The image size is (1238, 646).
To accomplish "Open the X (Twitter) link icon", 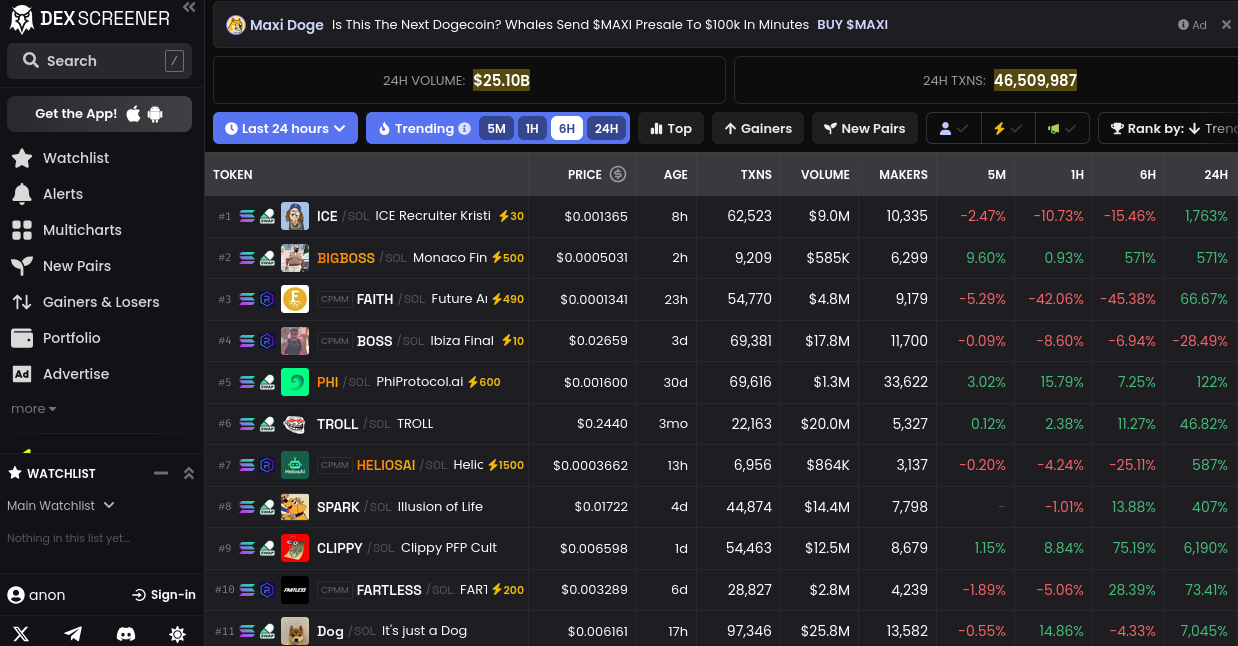I will point(21,634).
